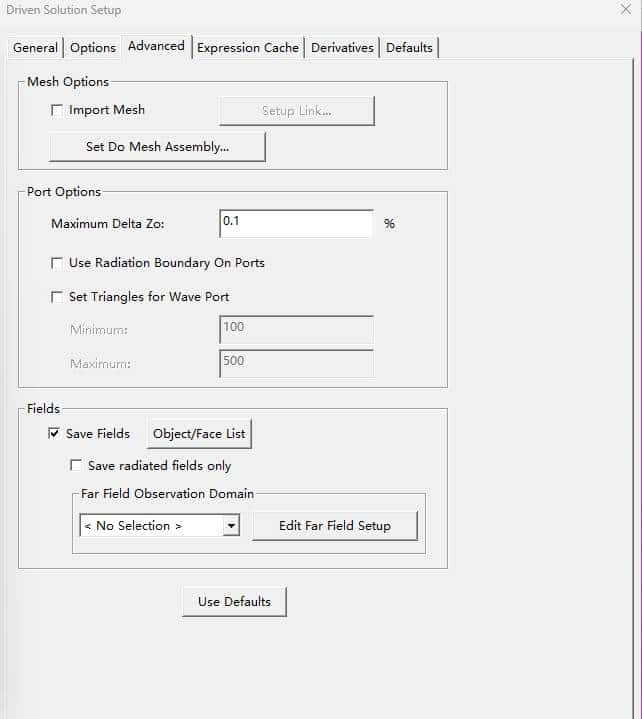The width and height of the screenshot is (642, 719).
Task: Switch to the General tab
Action: pyautogui.click(x=35, y=48)
